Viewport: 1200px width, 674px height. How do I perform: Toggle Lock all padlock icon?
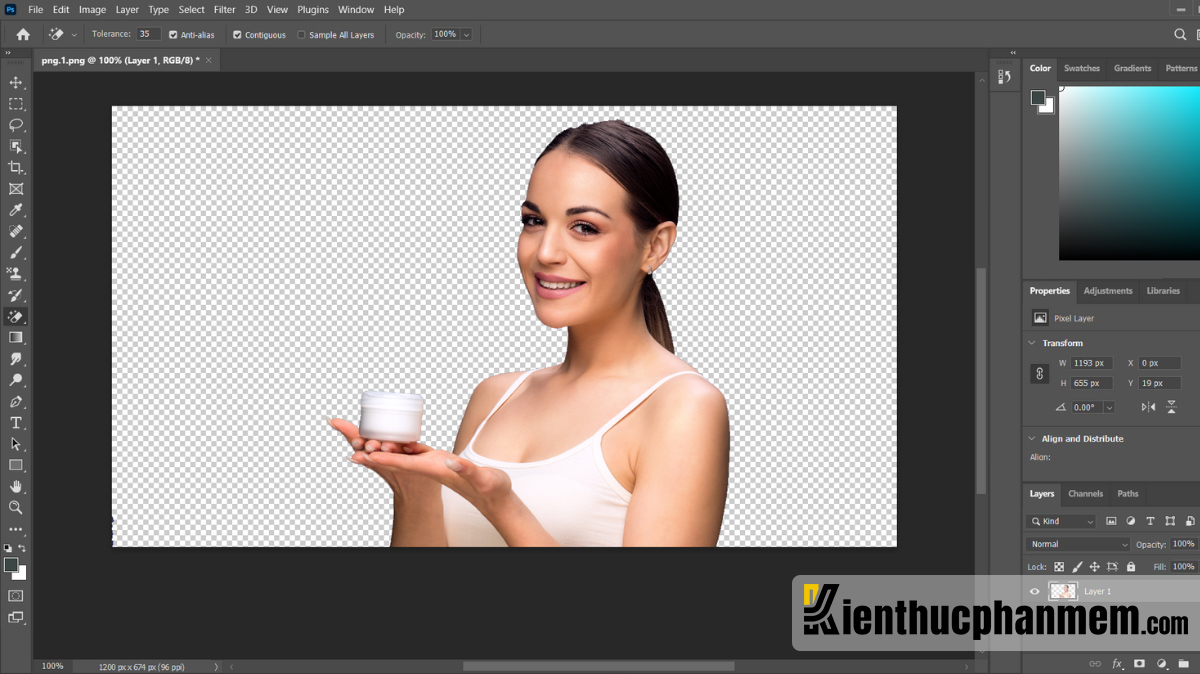point(1131,566)
